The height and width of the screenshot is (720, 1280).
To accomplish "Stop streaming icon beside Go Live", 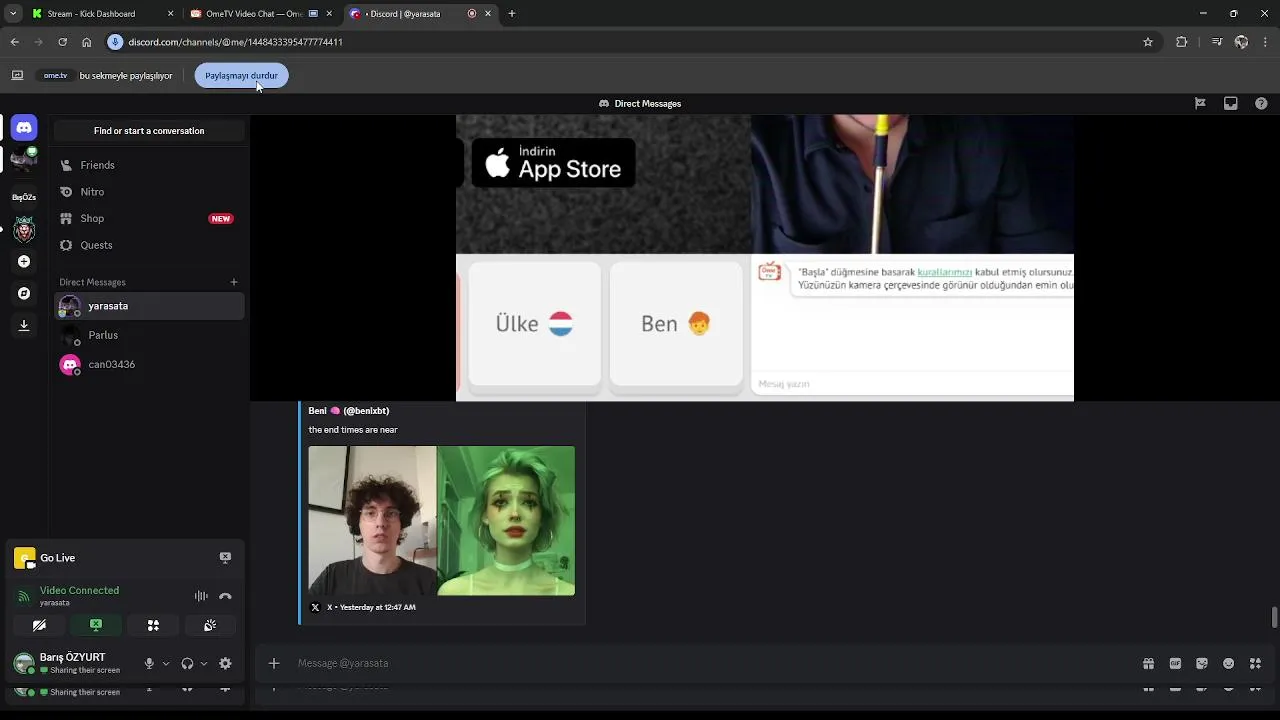I will (x=225, y=558).
